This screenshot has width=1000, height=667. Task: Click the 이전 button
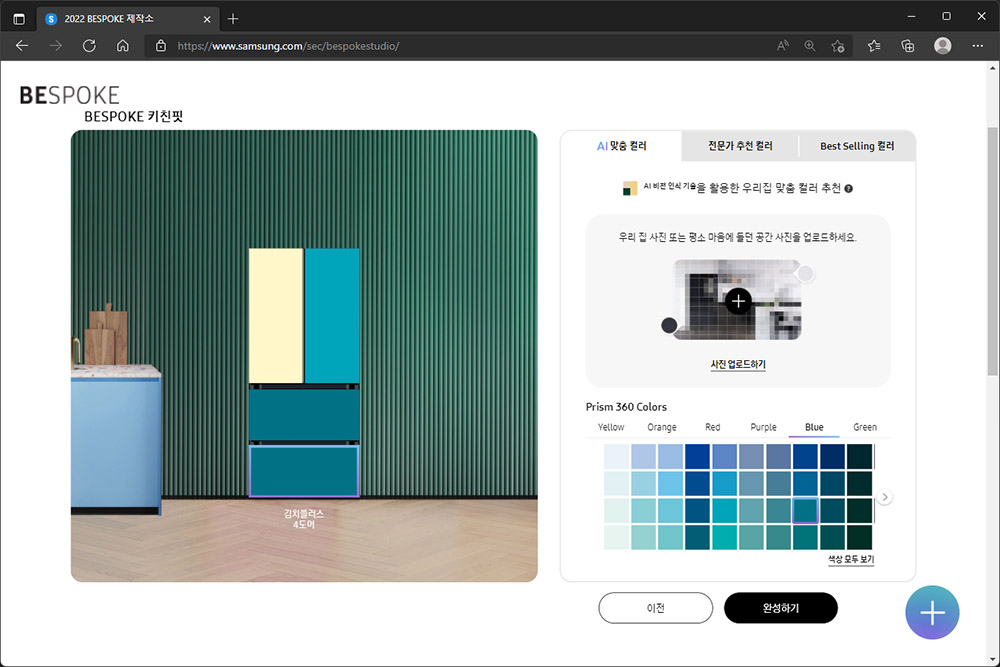click(x=656, y=608)
